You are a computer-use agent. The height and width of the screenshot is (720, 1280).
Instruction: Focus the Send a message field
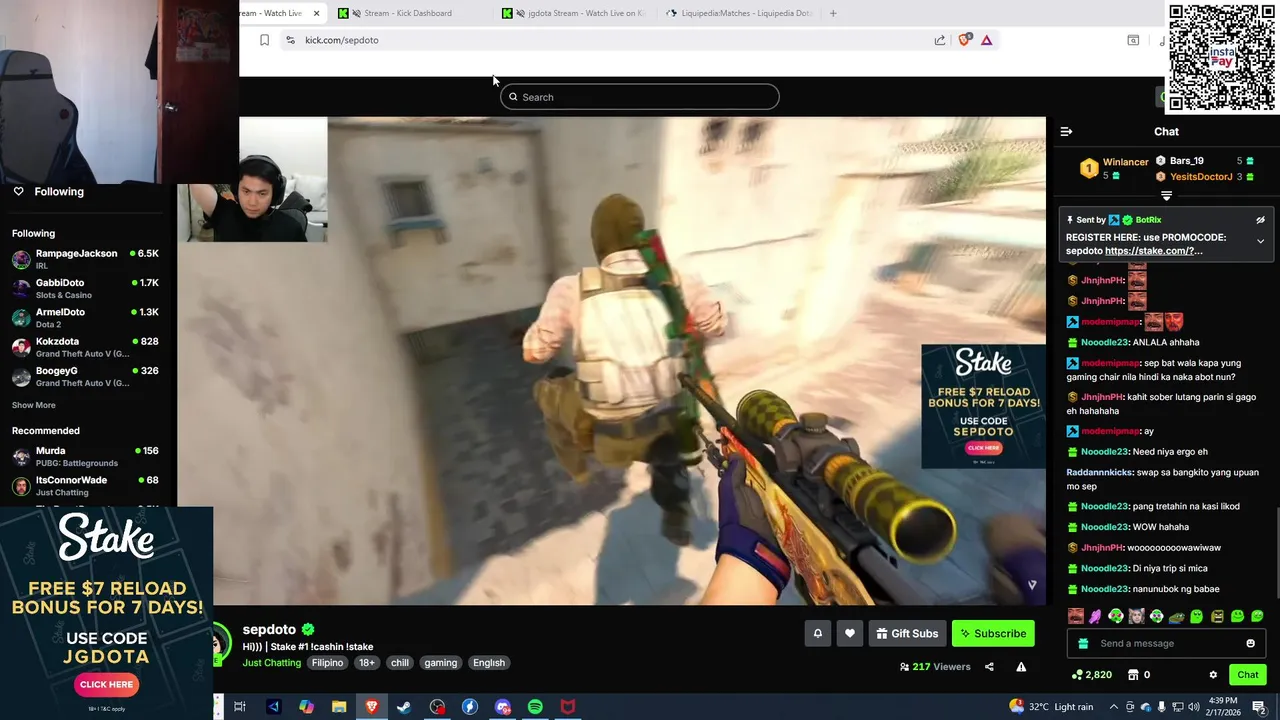[1166, 643]
